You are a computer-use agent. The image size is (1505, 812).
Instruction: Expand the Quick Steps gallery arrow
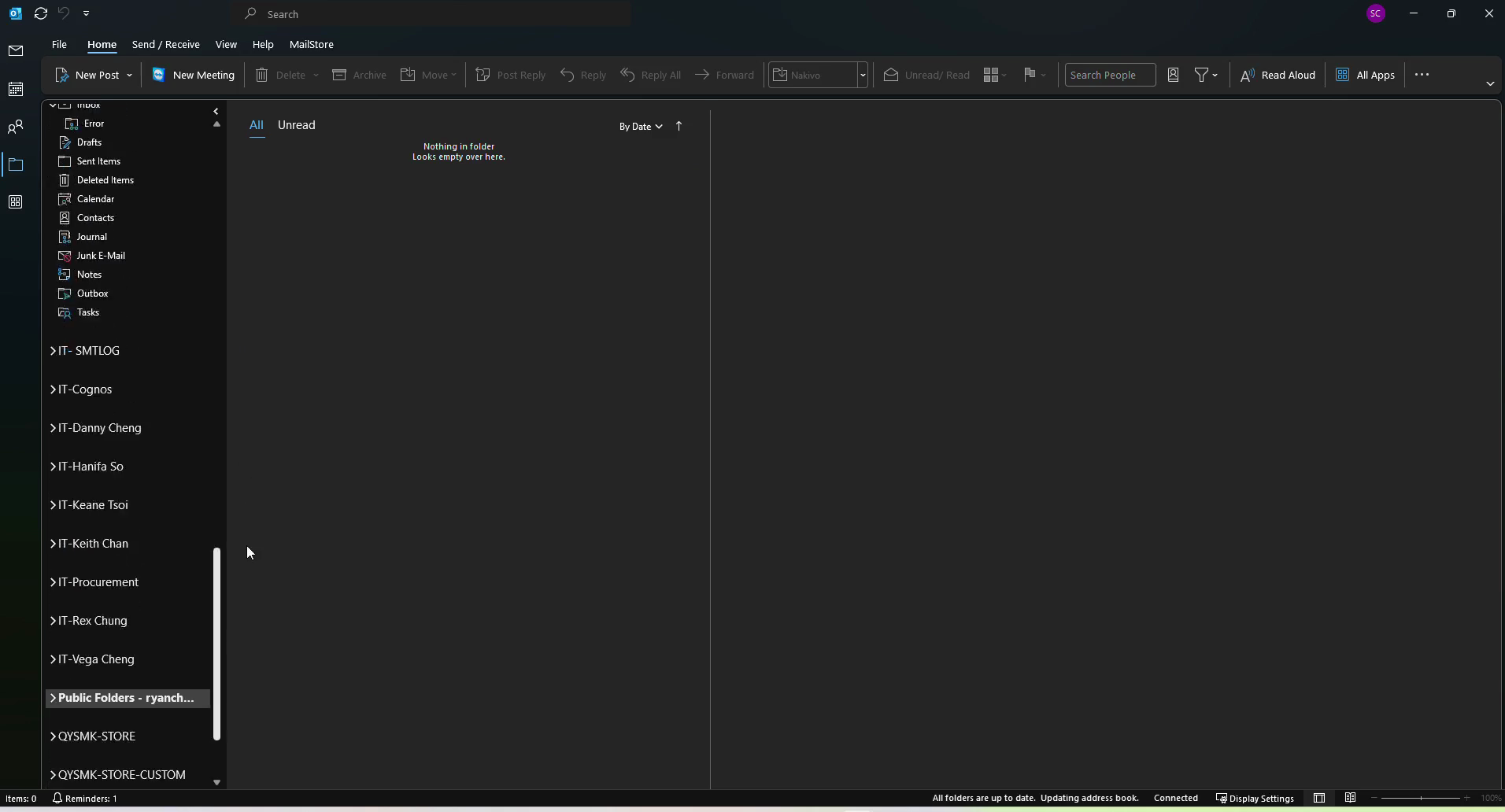click(x=863, y=75)
